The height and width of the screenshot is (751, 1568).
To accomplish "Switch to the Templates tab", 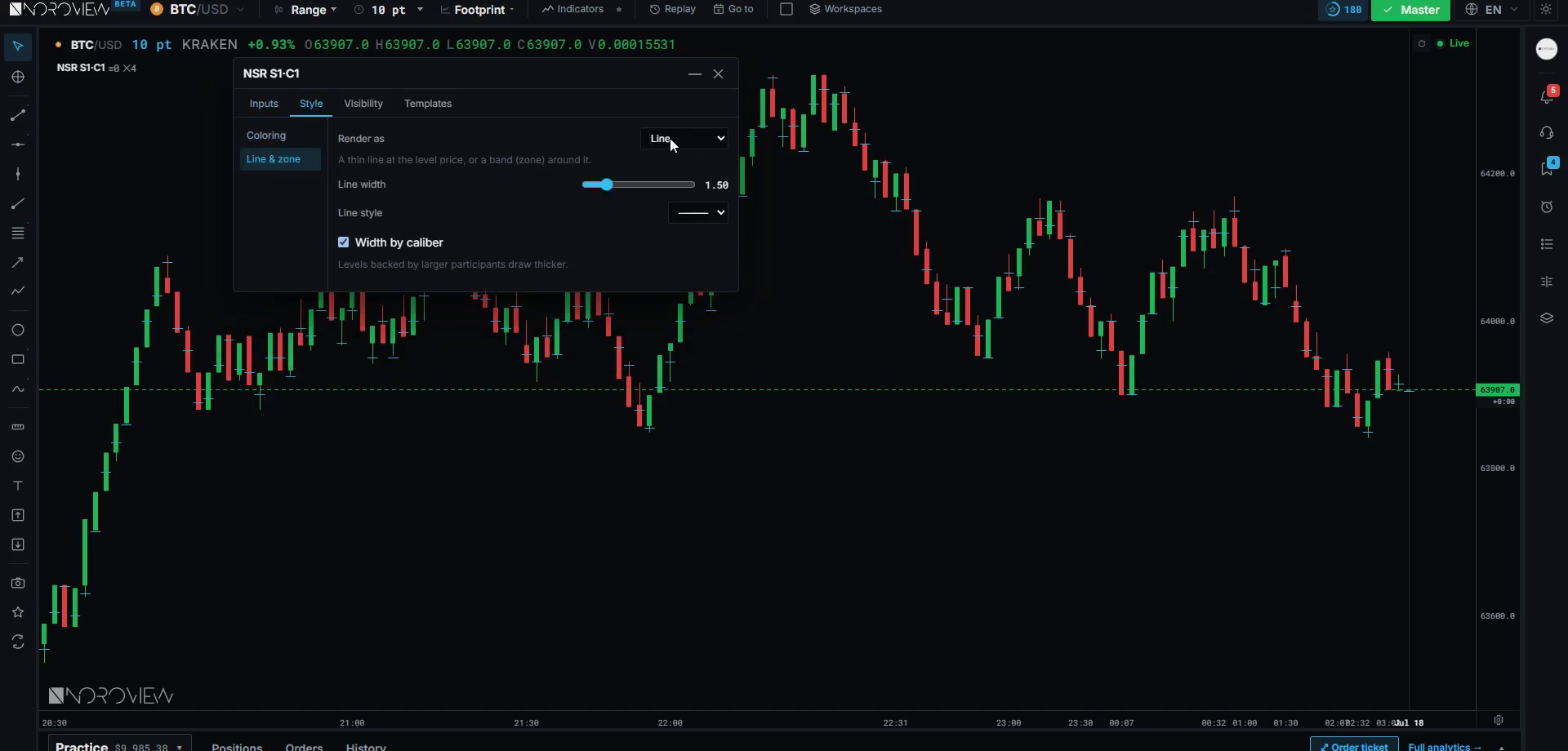I will pos(428,104).
